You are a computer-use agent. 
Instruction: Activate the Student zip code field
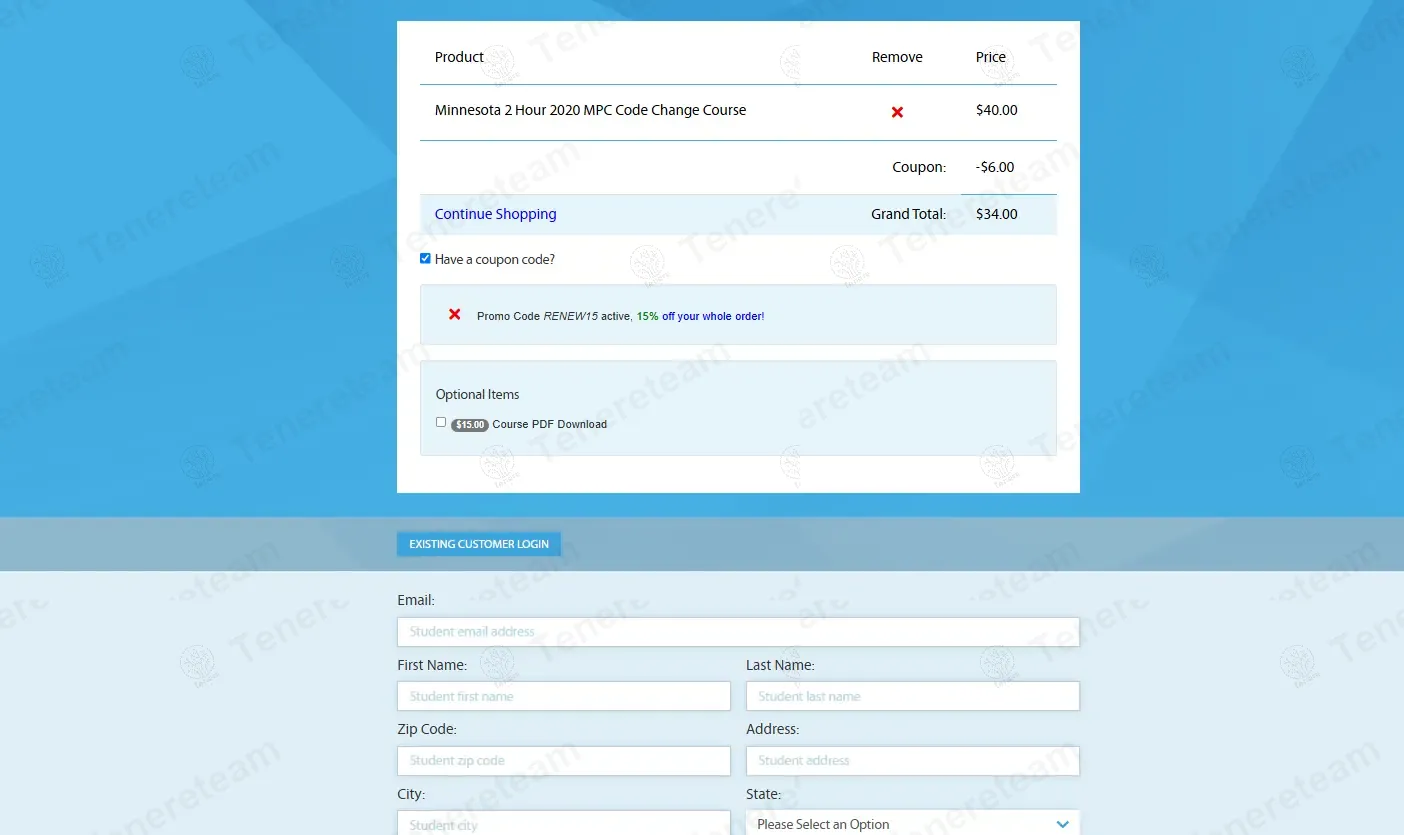[564, 761]
